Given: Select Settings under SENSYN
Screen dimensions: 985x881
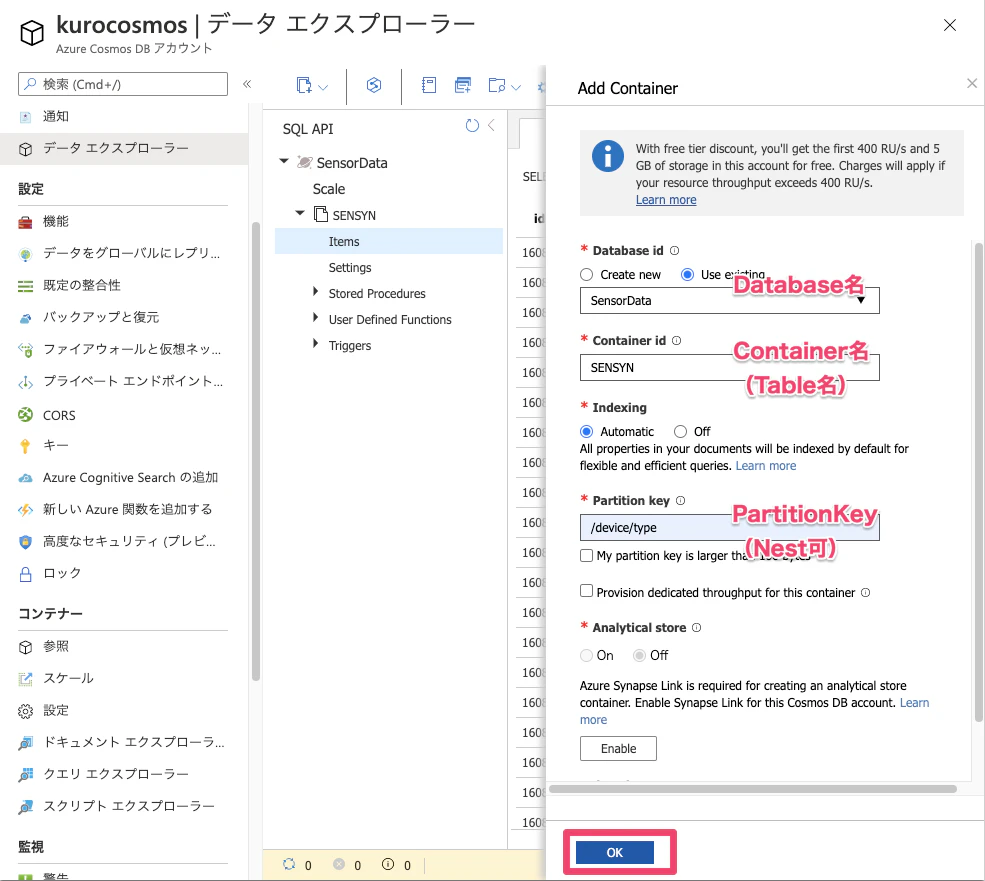Looking at the screenshot, I should (350, 268).
